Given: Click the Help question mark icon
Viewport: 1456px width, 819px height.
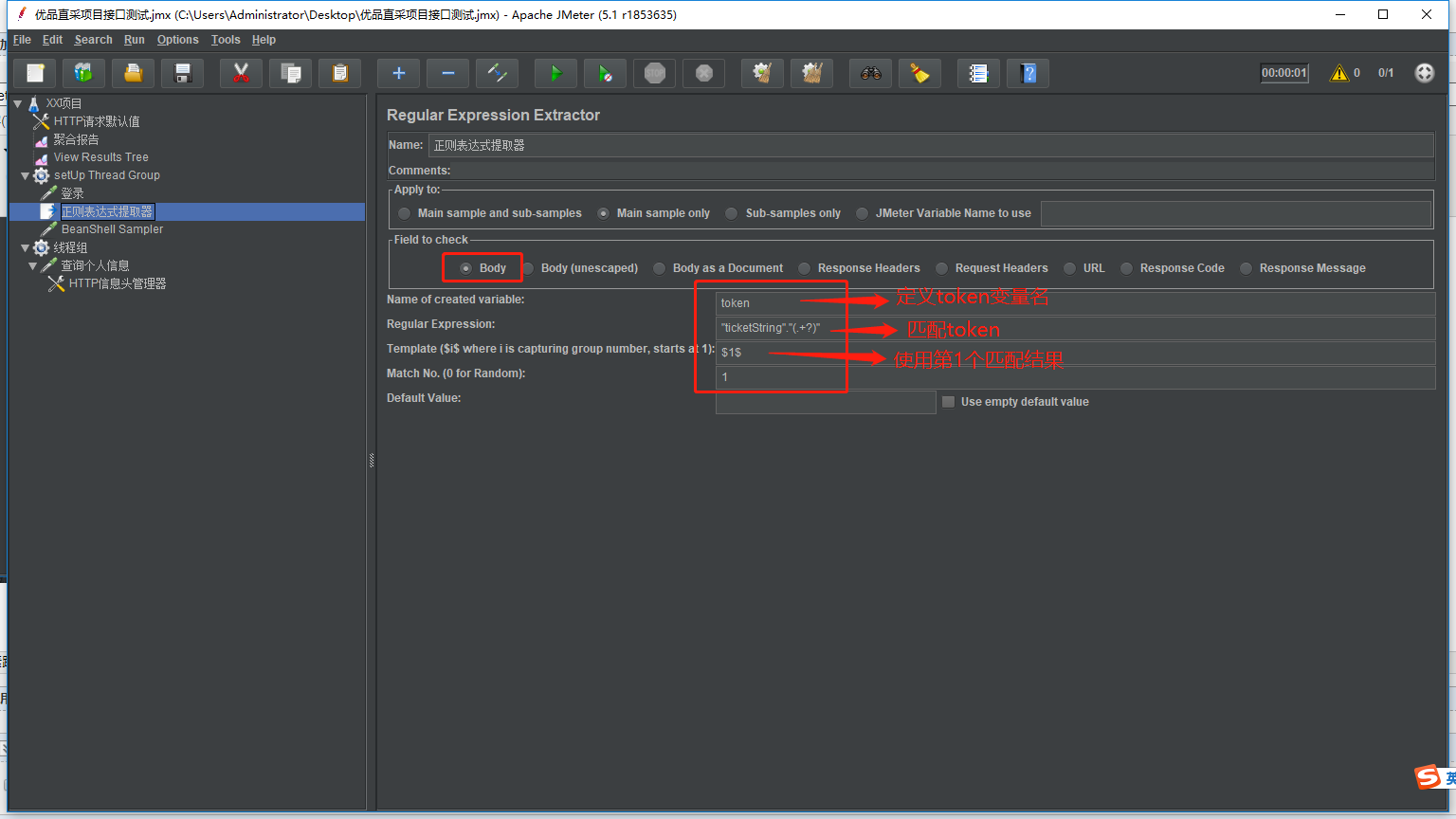Looking at the screenshot, I should 1028,73.
